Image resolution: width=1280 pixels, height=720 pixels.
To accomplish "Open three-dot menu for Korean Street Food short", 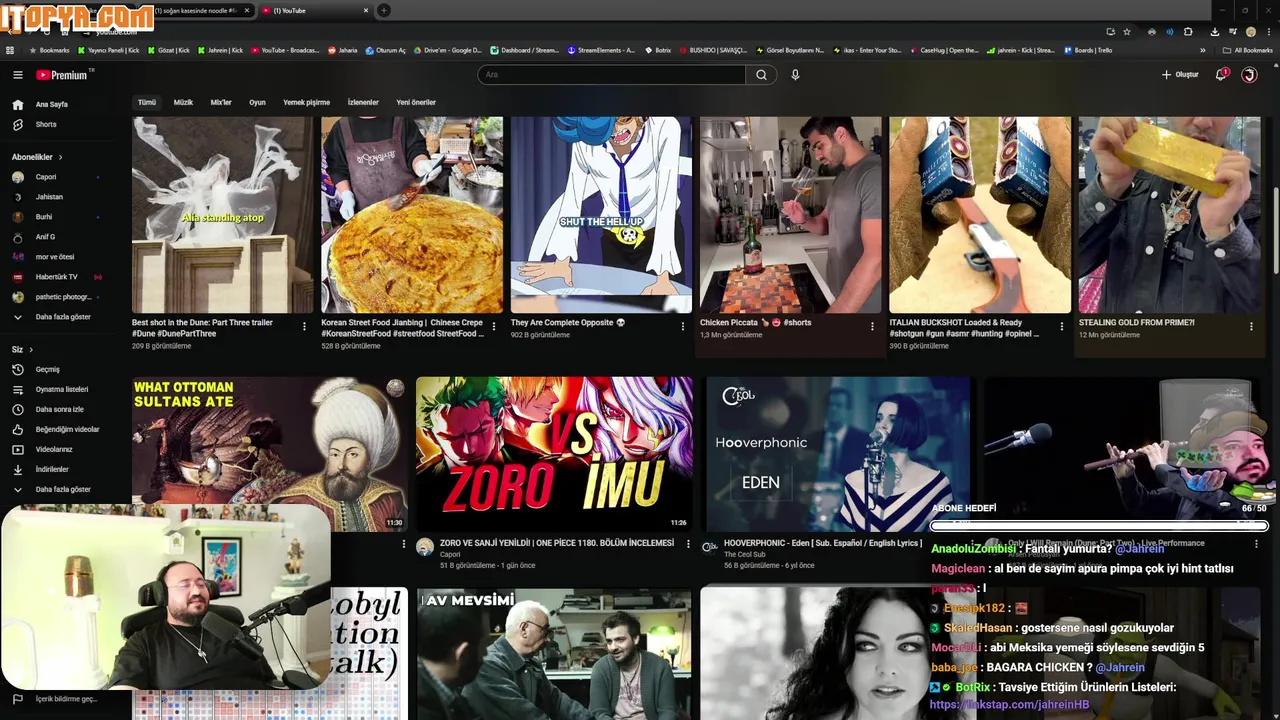I will (494, 326).
